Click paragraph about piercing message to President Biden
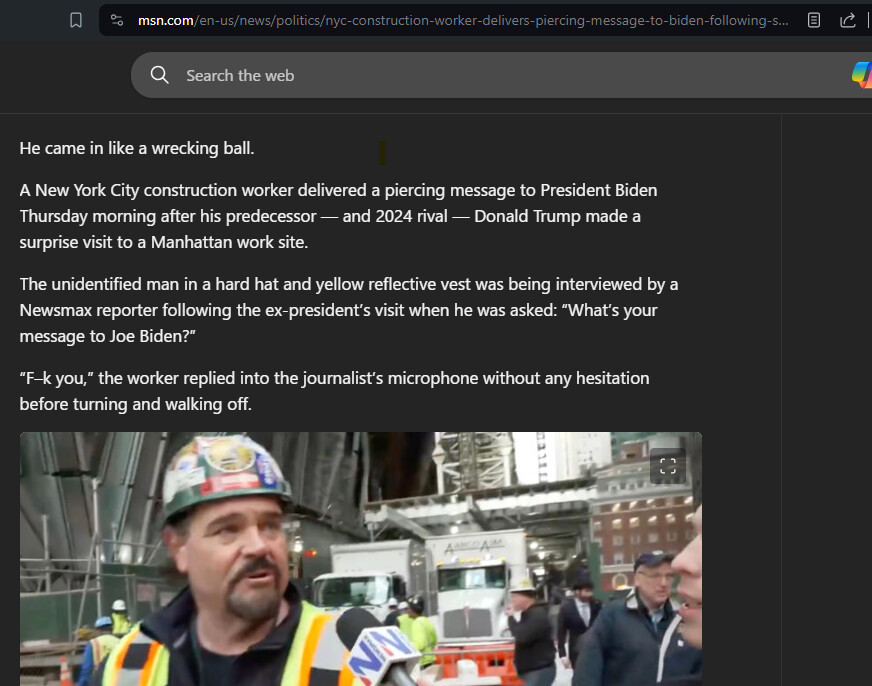Viewport: 872px width, 686px height. tap(338, 216)
